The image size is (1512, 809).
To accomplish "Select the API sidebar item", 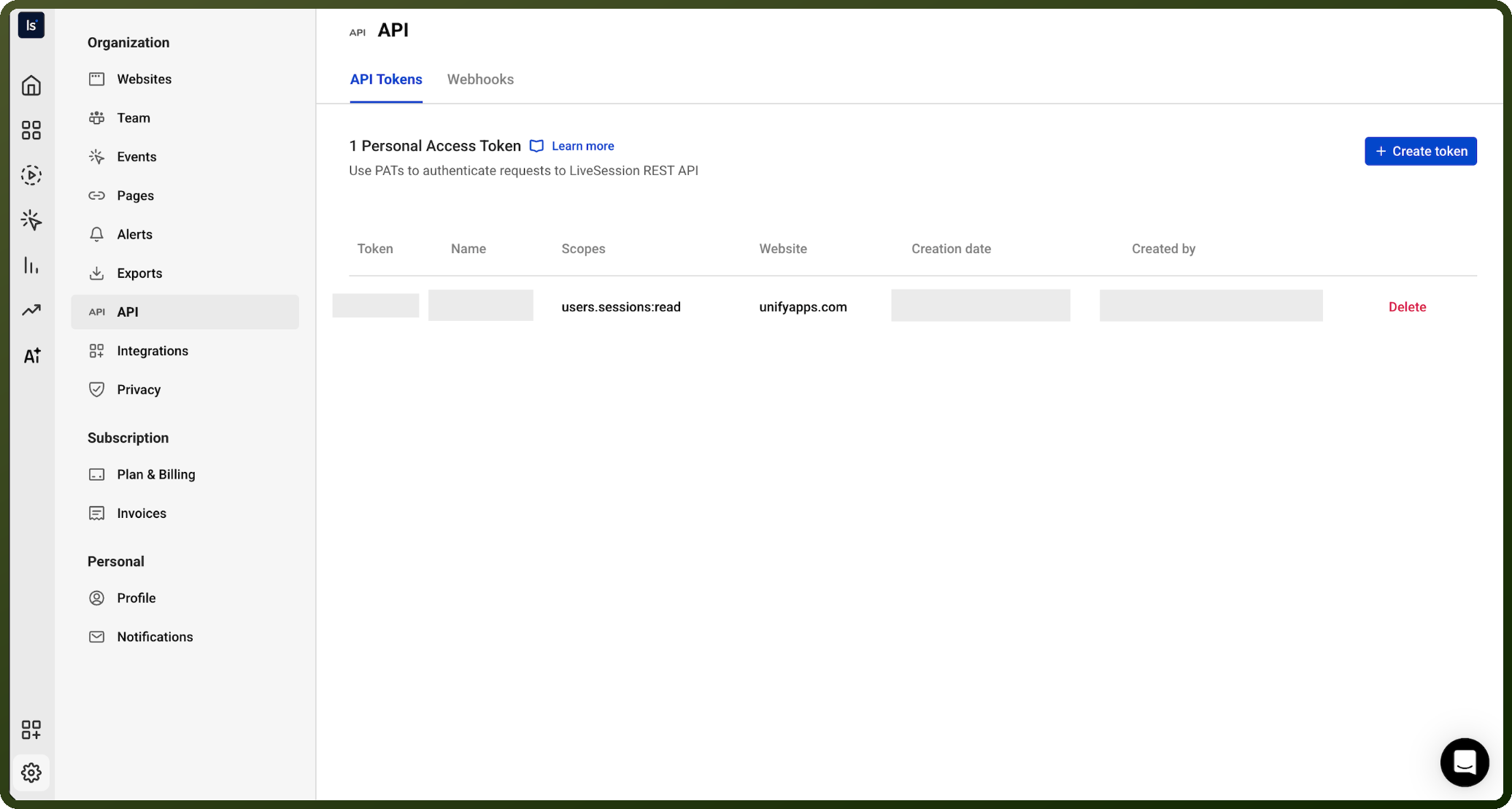I will (x=185, y=311).
